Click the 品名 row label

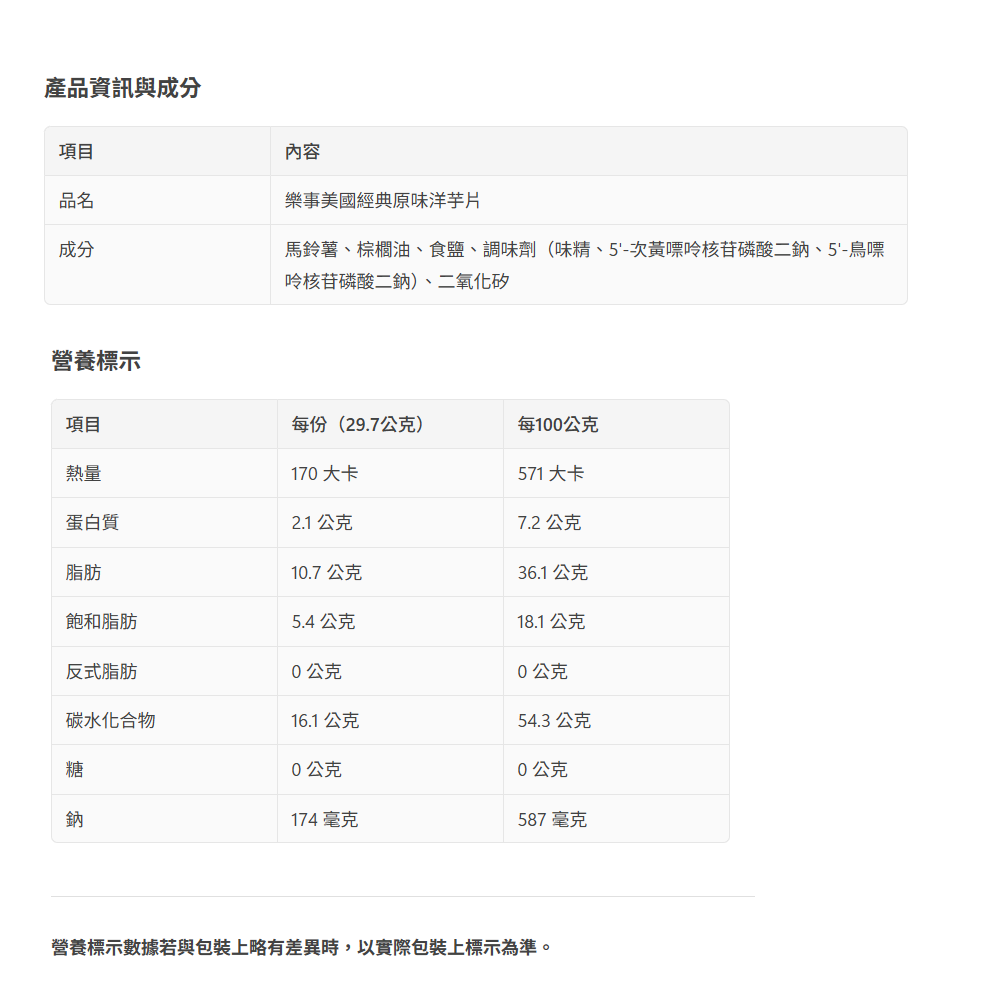pyautogui.click(x=77, y=201)
